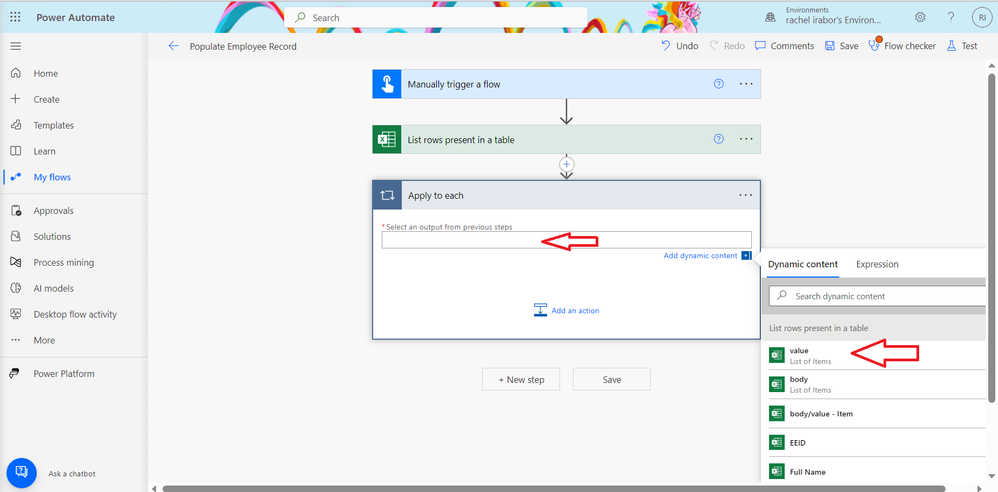The image size is (998, 492).
Task: Select the body List of Items entry
Action: (875, 384)
